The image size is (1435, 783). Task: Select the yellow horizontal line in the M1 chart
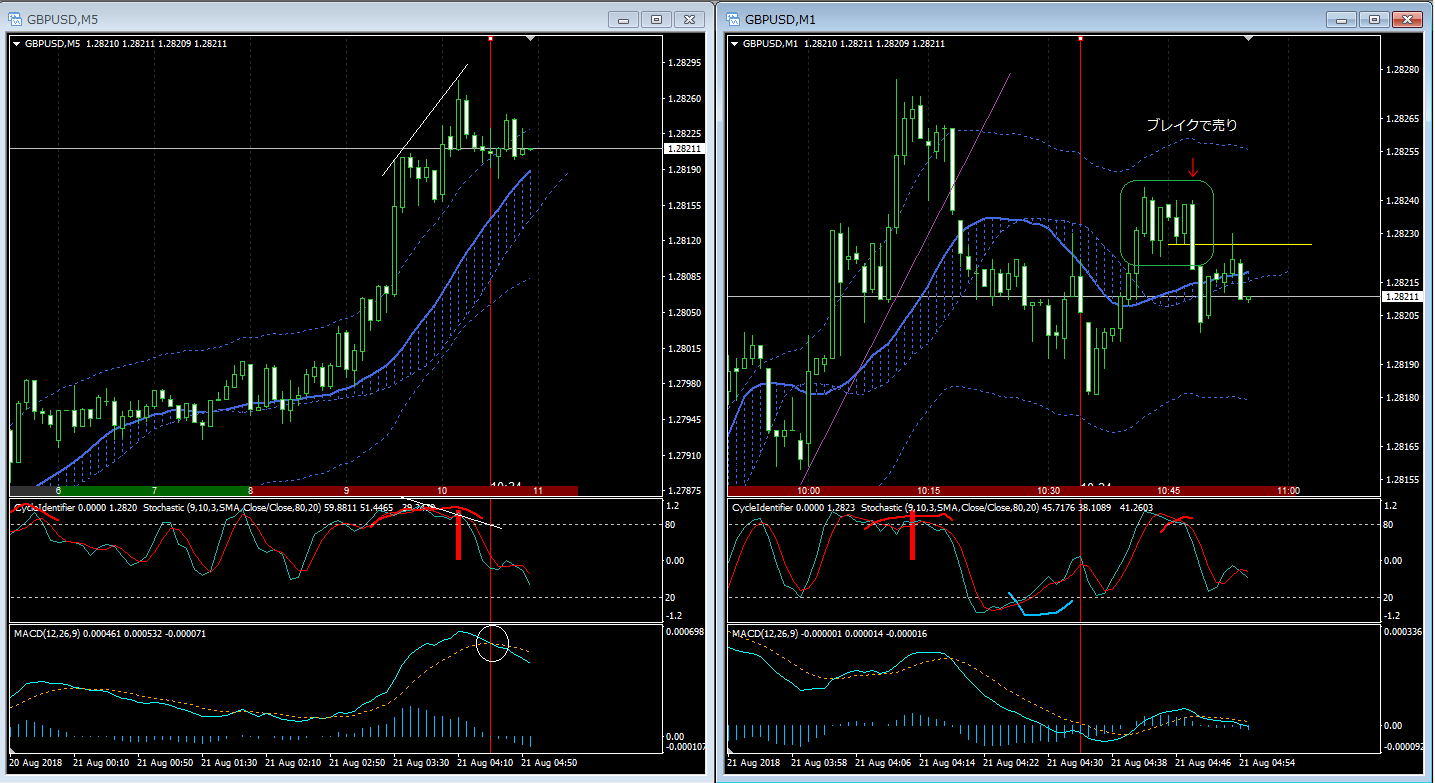click(x=1240, y=244)
